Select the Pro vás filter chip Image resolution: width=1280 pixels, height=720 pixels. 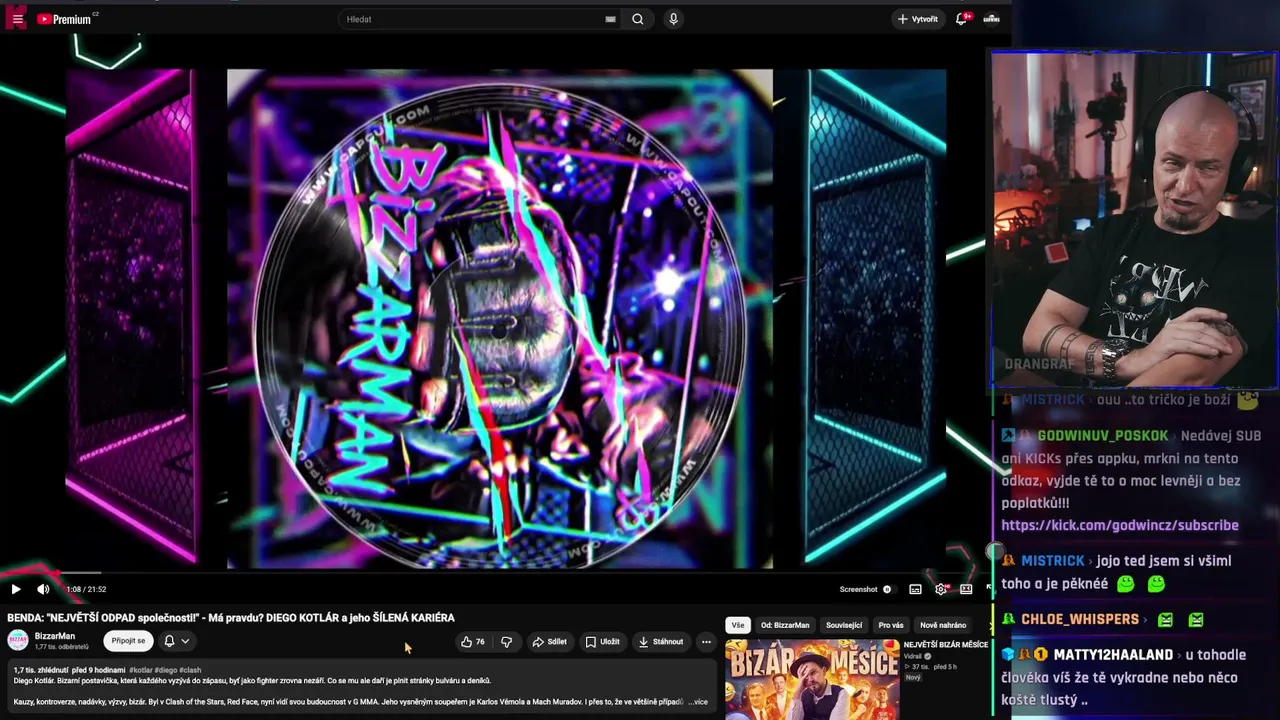[891, 625]
